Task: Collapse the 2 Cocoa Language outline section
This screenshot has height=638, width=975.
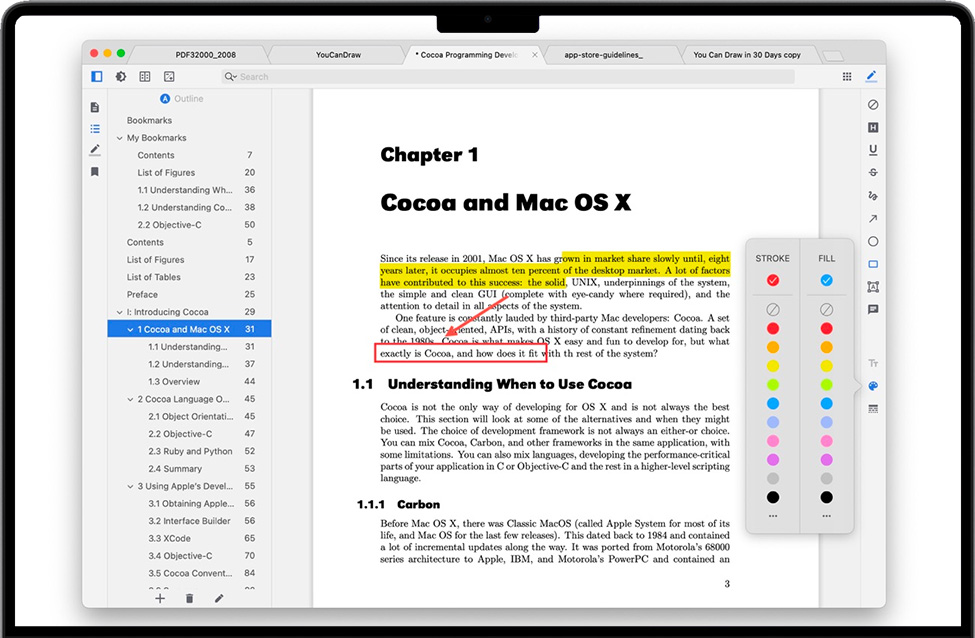Action: [x=130, y=399]
